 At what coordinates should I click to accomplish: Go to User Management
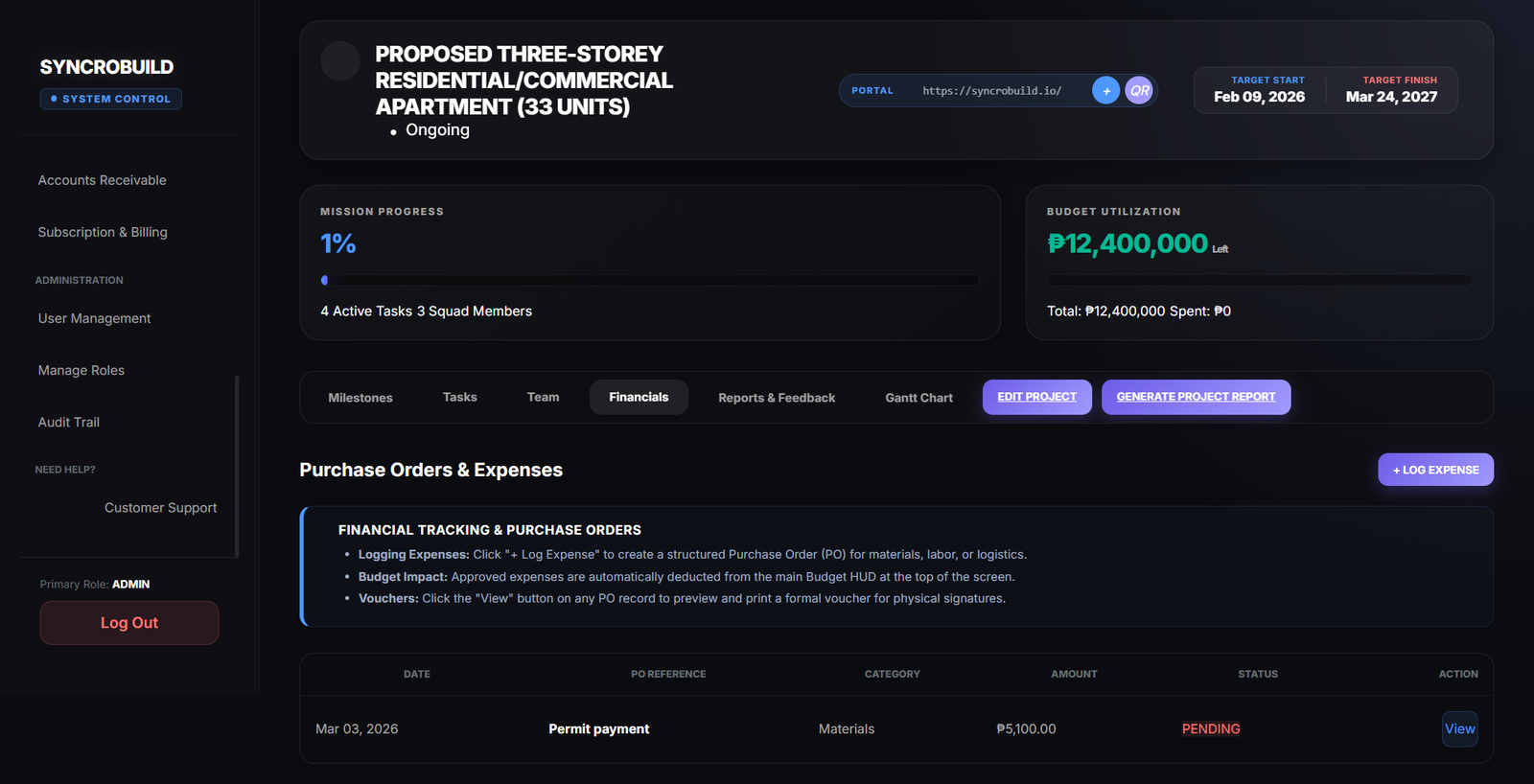coord(95,318)
